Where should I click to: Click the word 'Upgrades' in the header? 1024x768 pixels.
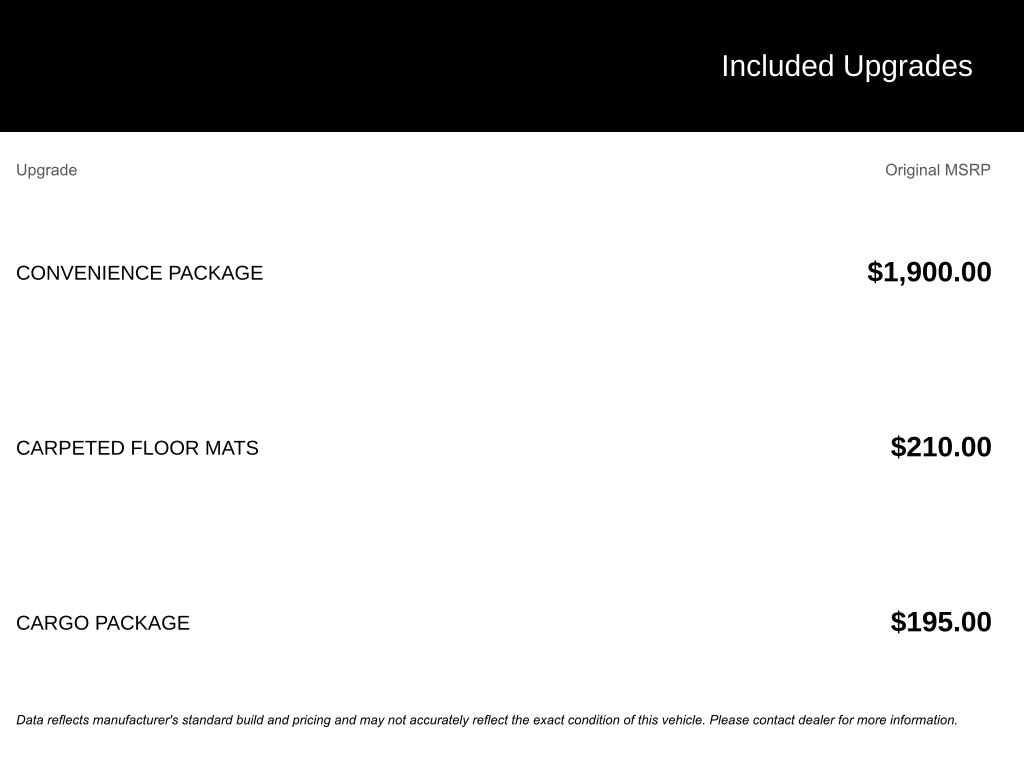point(907,66)
